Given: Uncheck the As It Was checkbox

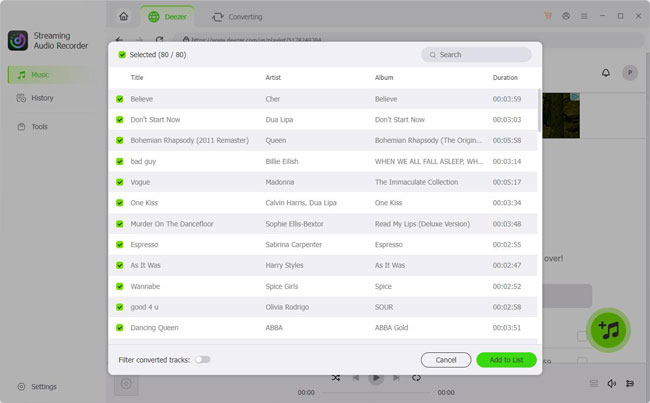Looking at the screenshot, I should pos(120,265).
